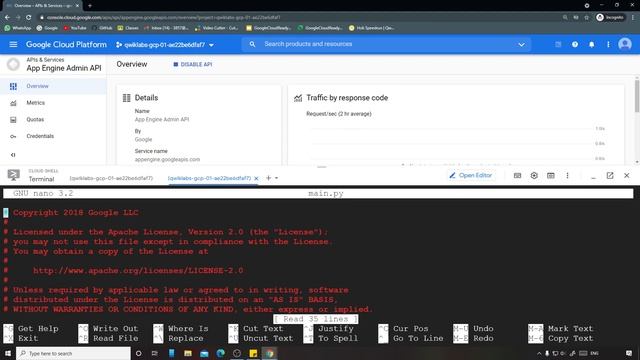This screenshot has width=640, height=360.
Task: Open Microsoft Edge from the taskbar
Action: point(220,353)
